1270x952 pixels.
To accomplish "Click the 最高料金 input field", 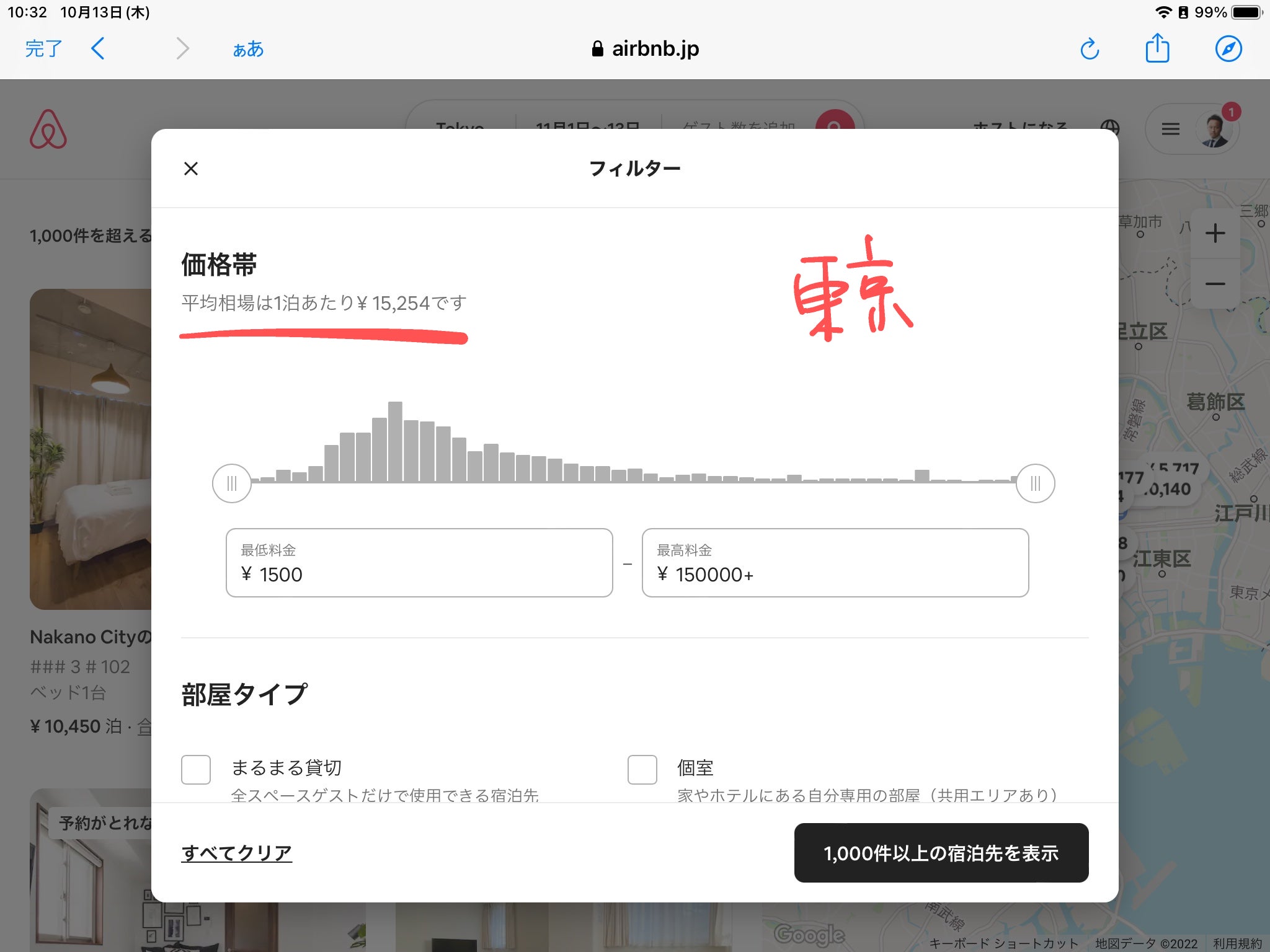I will pos(835,563).
